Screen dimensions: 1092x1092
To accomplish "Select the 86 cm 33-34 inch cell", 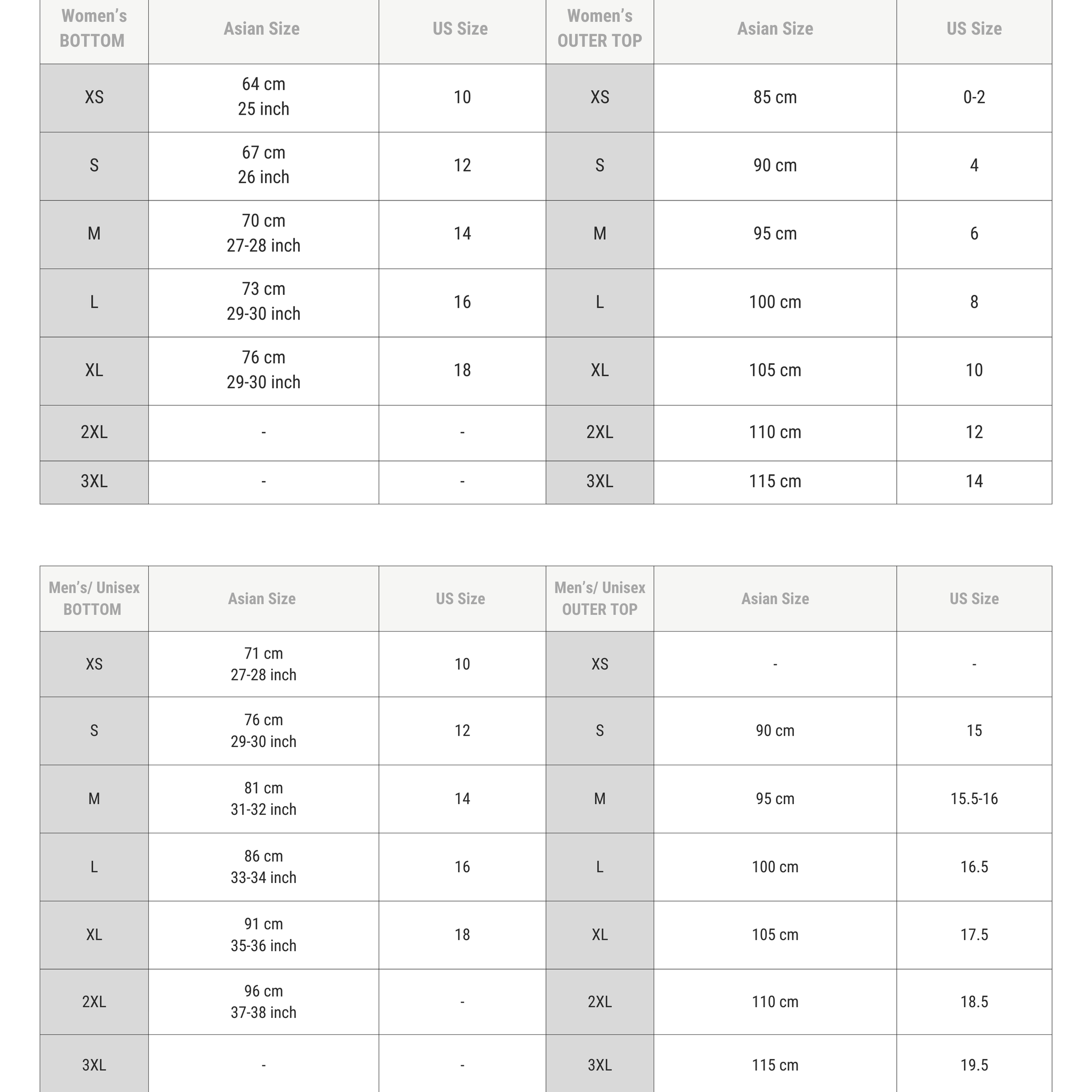I will point(263,867).
